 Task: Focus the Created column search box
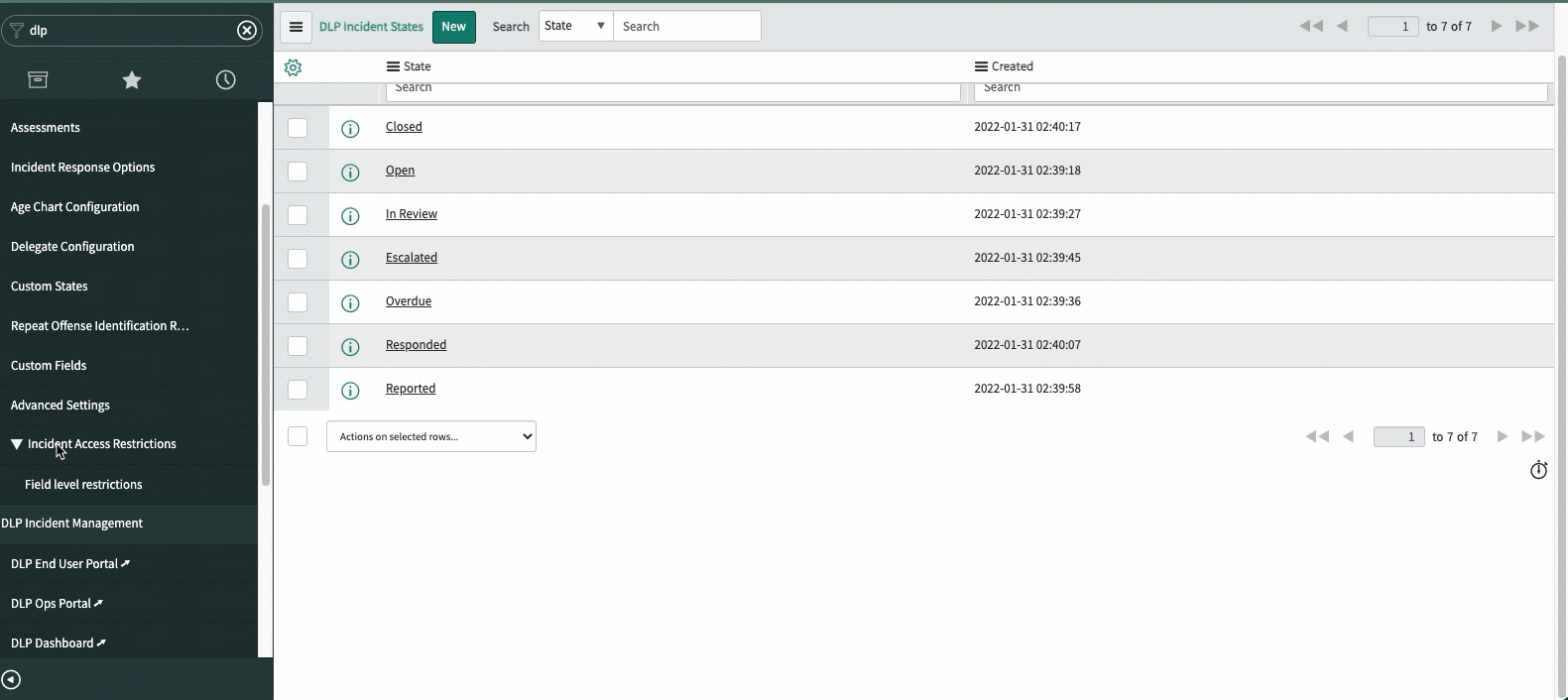(x=1261, y=90)
